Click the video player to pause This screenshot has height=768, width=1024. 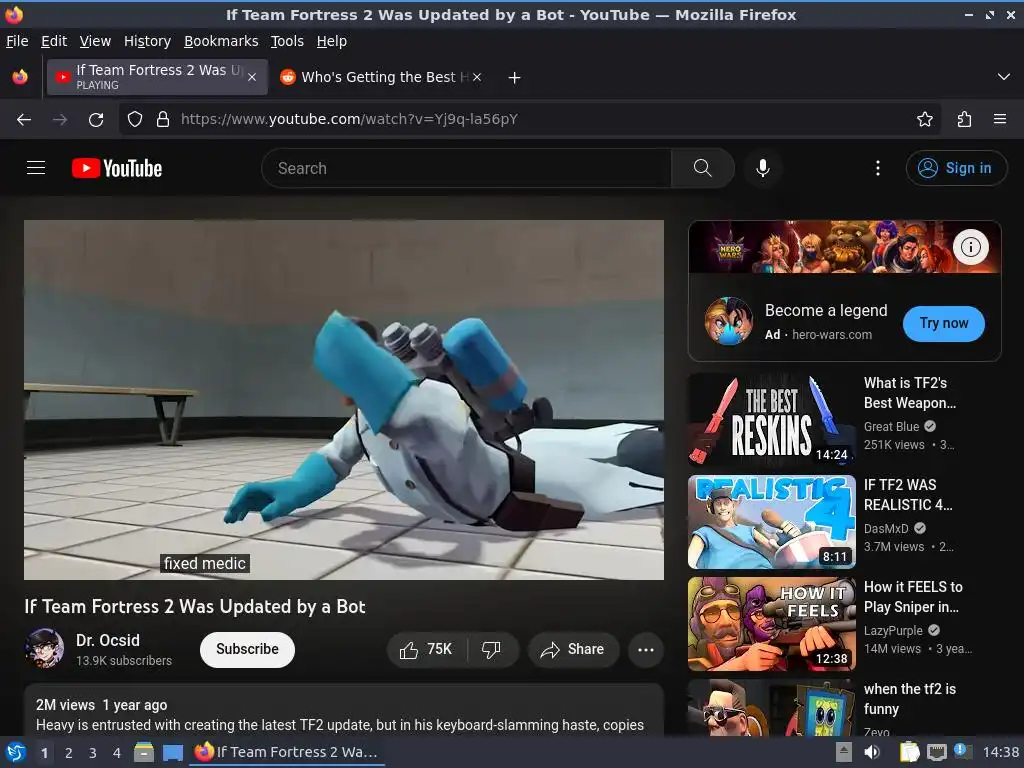344,400
